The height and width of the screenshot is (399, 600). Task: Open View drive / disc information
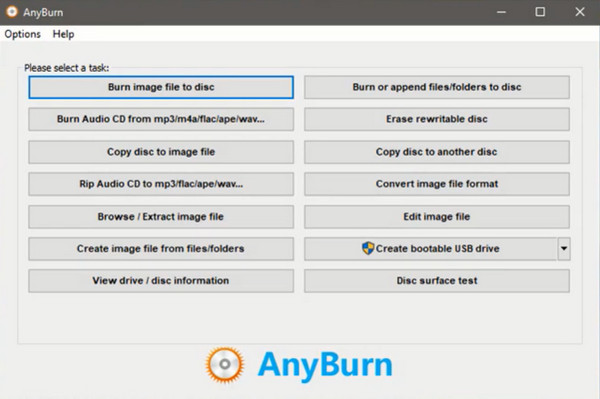[x=161, y=281]
